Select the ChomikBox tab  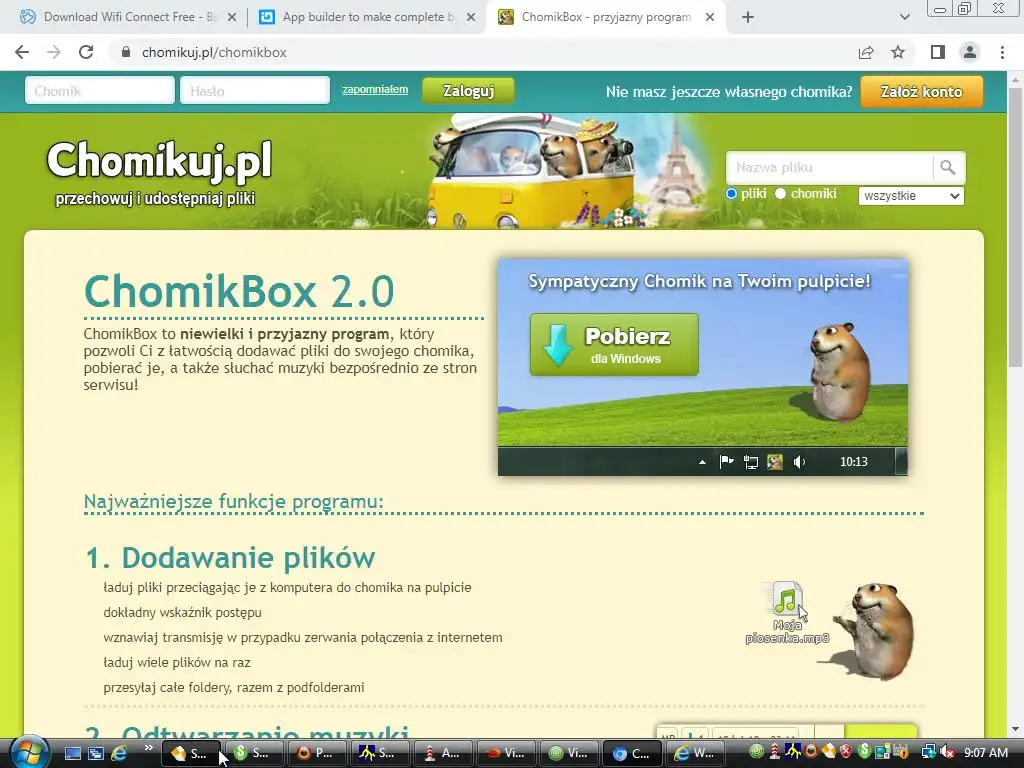click(605, 17)
